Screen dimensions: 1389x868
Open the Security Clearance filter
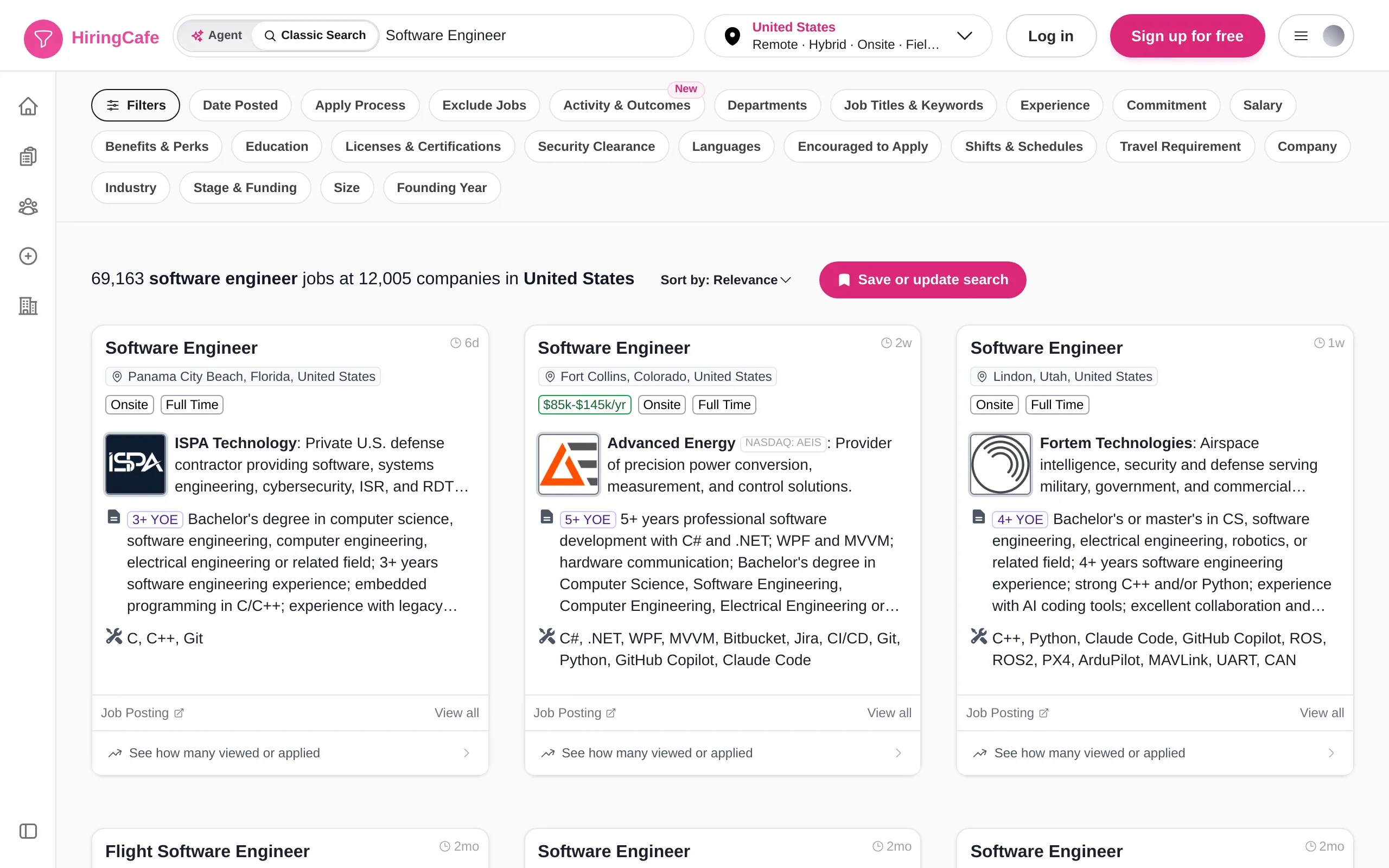point(596,146)
